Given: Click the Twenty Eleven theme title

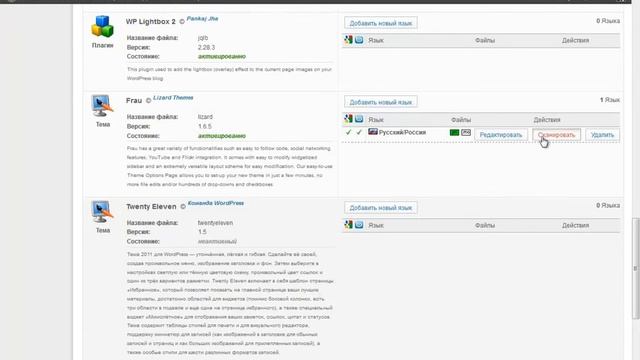Looking at the screenshot, I should tap(151, 207).
